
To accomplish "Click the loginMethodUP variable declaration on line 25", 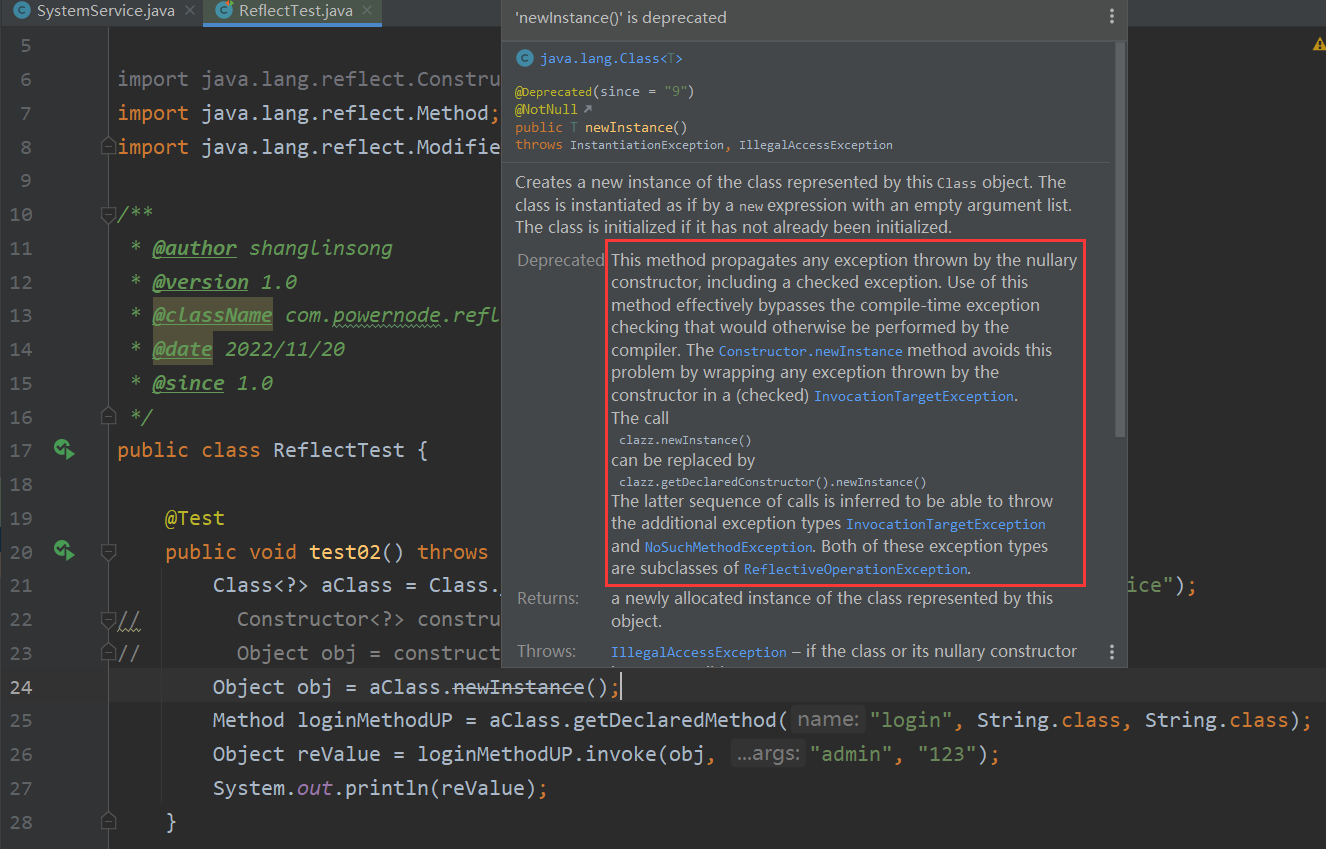I will pos(375,721).
